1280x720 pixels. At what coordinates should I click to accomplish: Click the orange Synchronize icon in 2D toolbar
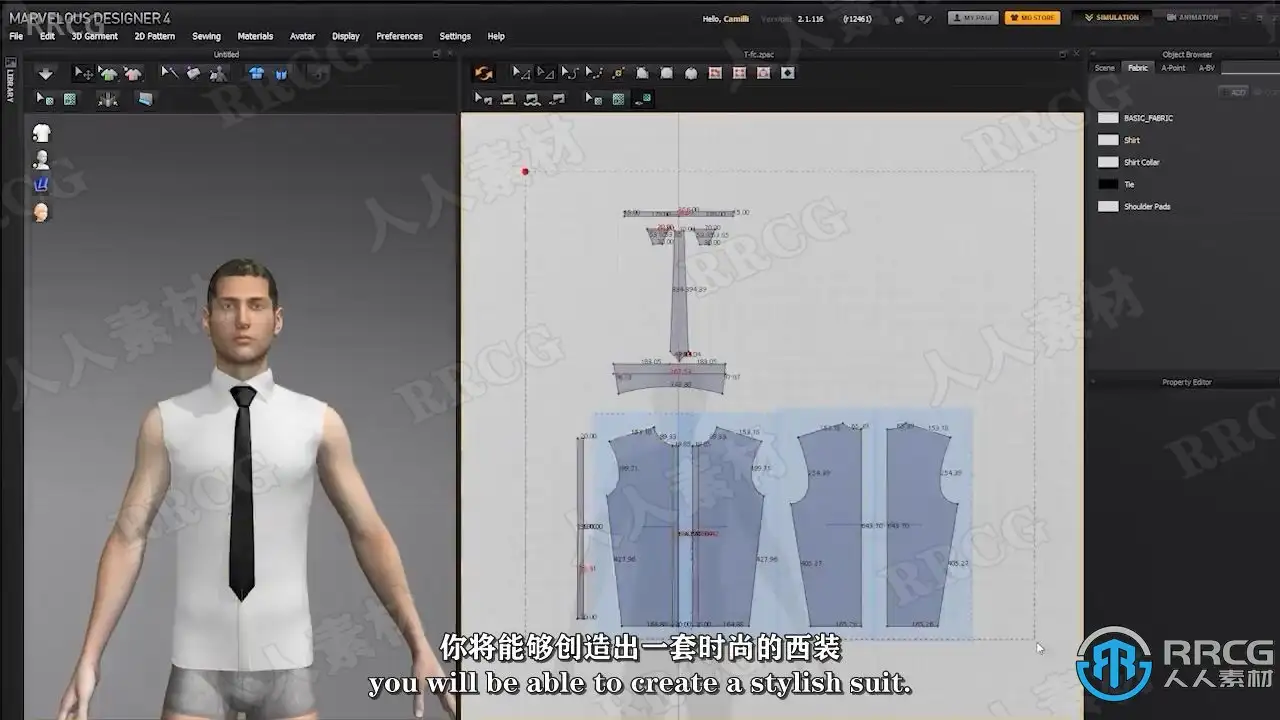click(x=484, y=73)
